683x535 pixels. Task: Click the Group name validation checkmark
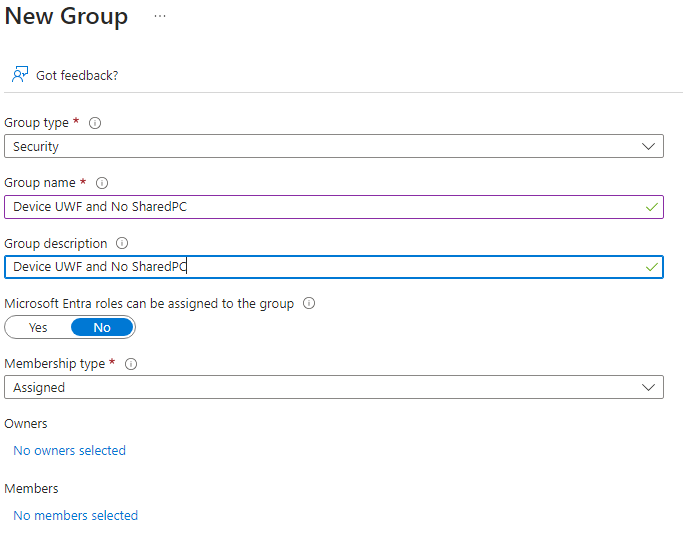[x=652, y=207]
